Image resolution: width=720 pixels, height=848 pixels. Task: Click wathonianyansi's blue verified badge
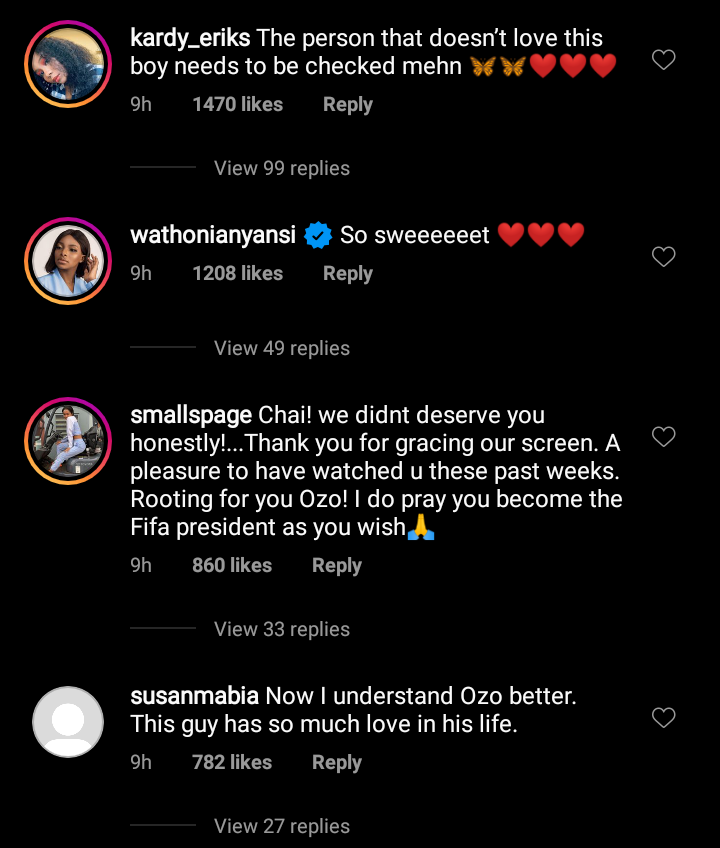click(318, 236)
